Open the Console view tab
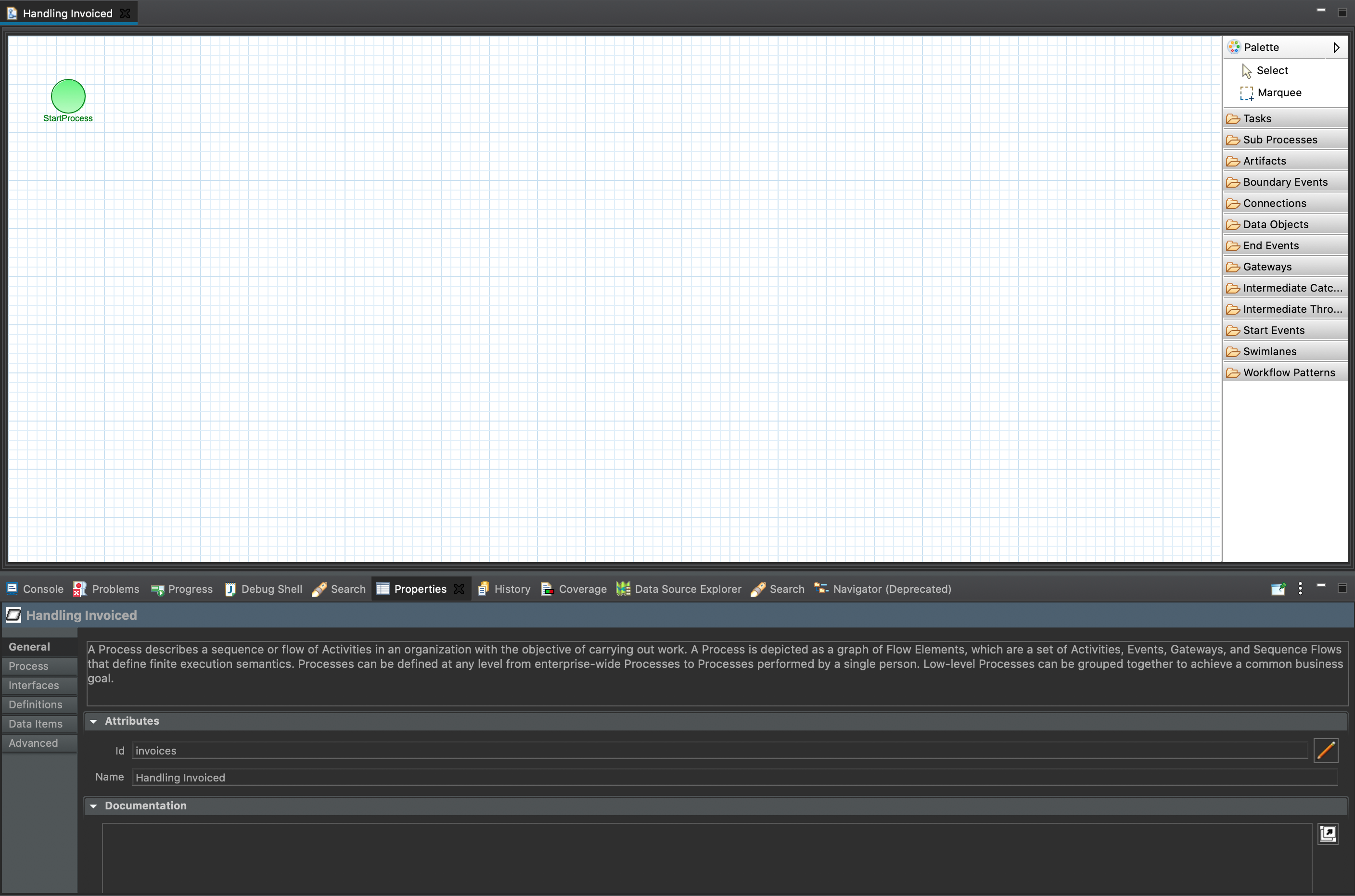 [x=35, y=589]
